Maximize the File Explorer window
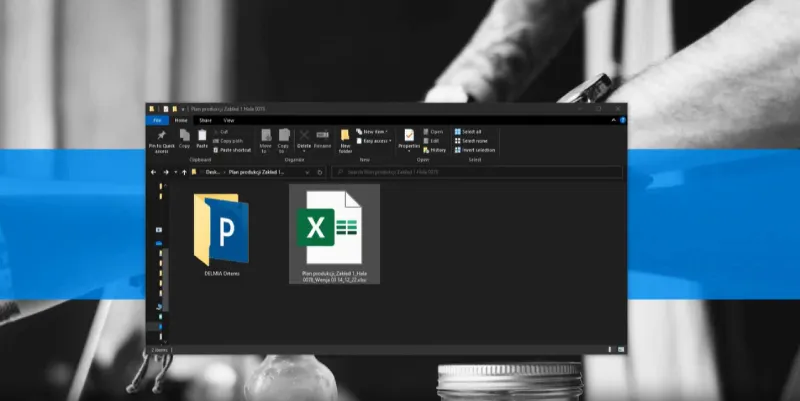Viewport: 800px width, 401px height. (598, 109)
